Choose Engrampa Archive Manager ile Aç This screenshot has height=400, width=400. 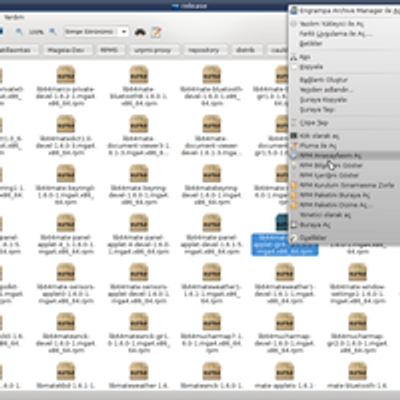click(345, 11)
